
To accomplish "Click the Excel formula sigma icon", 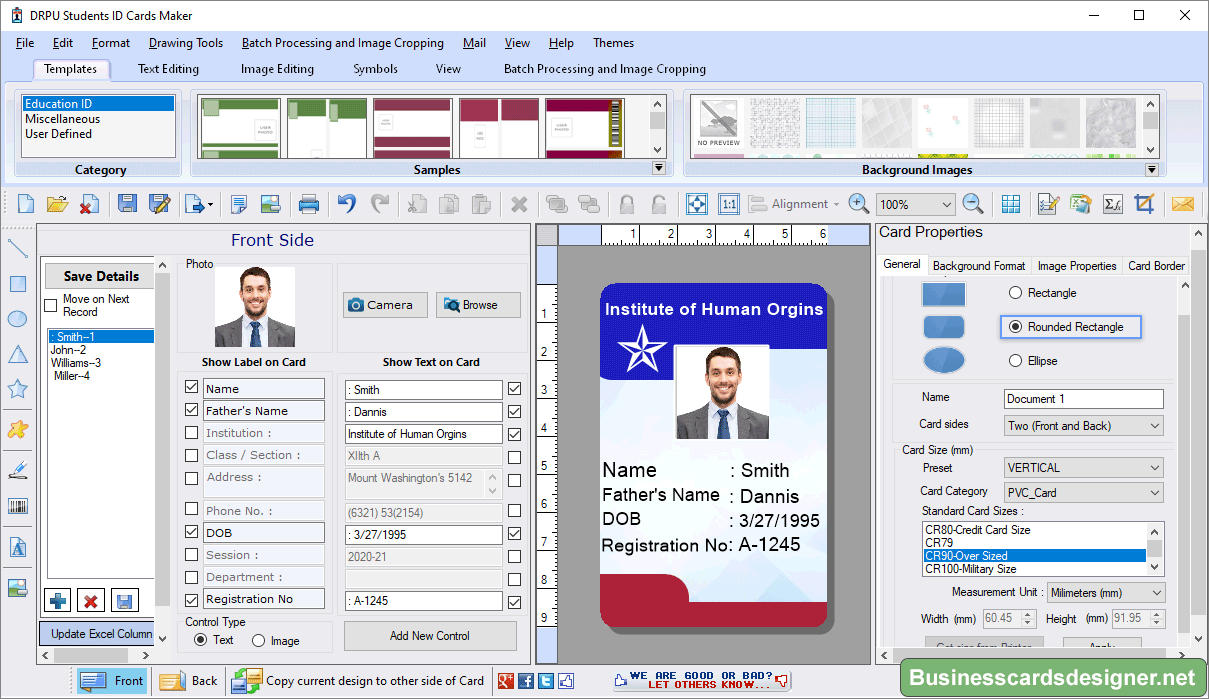I will click(1112, 204).
